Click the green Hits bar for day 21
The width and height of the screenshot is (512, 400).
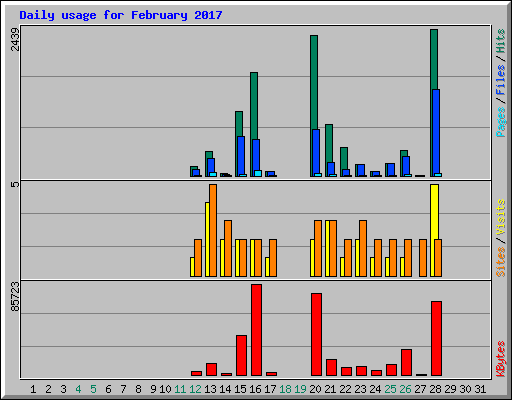pyautogui.click(x=329, y=143)
